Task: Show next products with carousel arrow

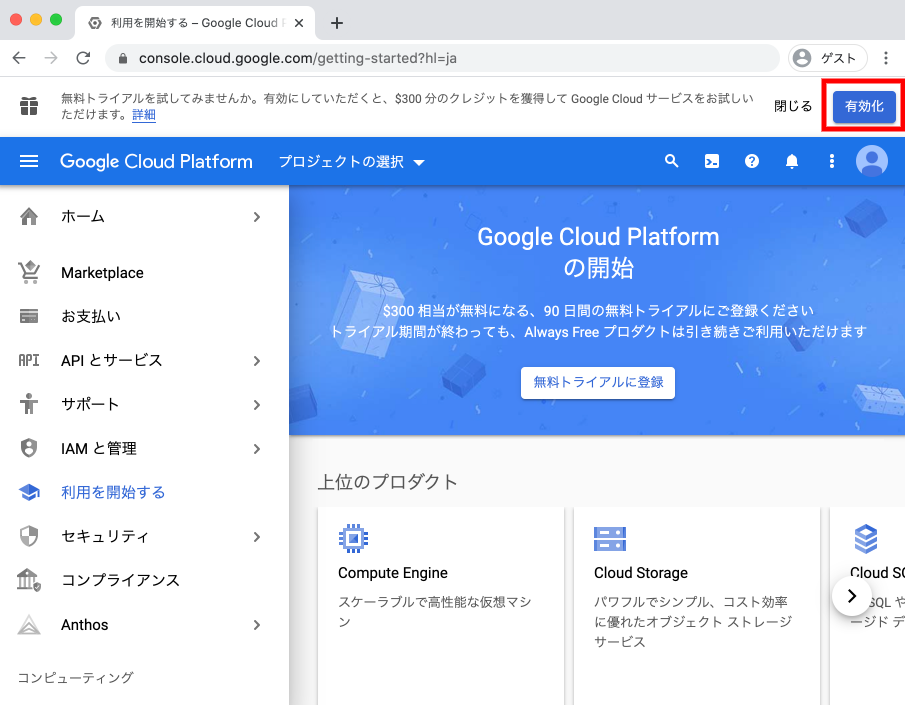Action: 851,596
